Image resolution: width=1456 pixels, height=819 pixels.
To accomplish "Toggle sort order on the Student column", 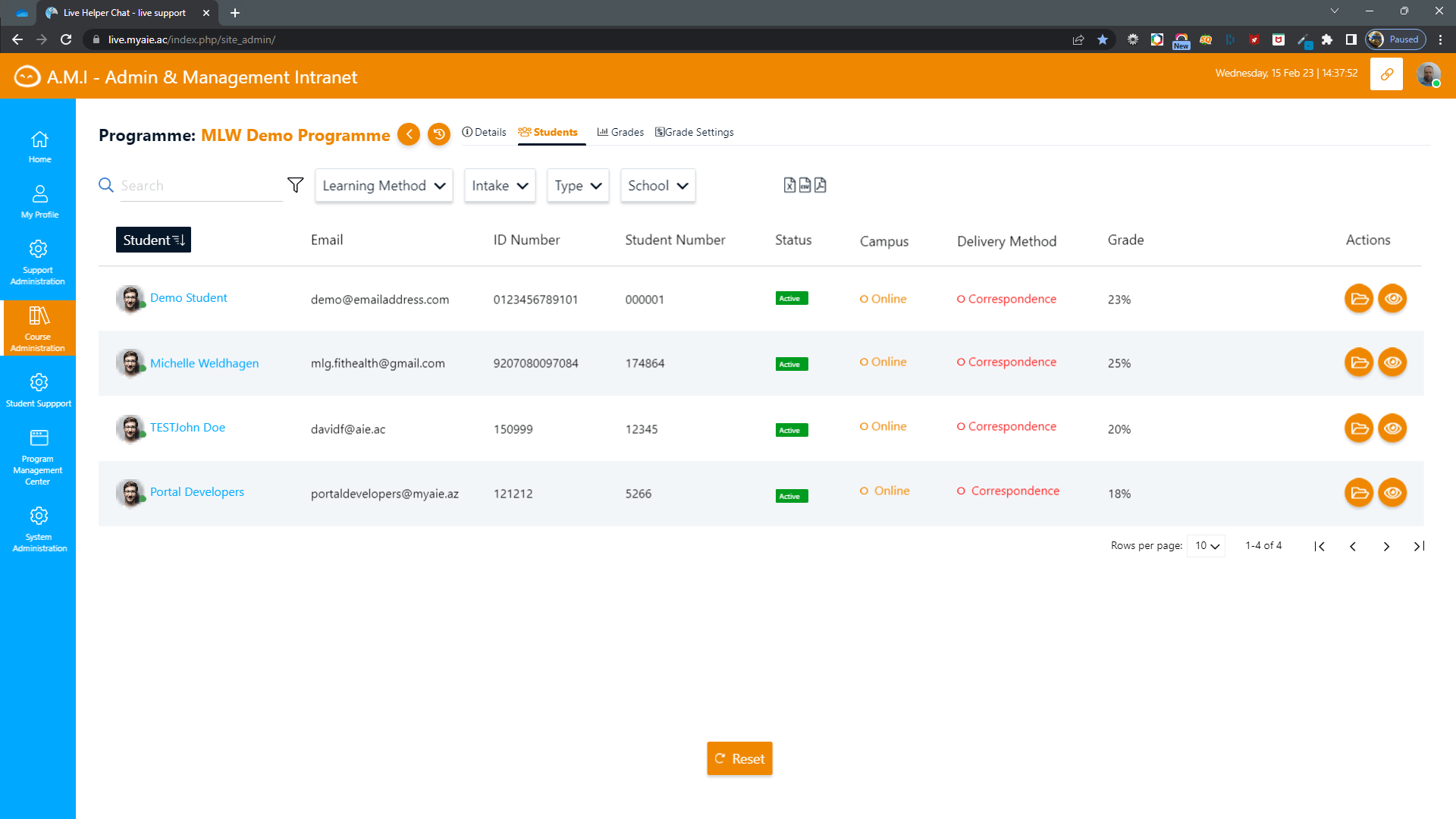I will pos(153,240).
